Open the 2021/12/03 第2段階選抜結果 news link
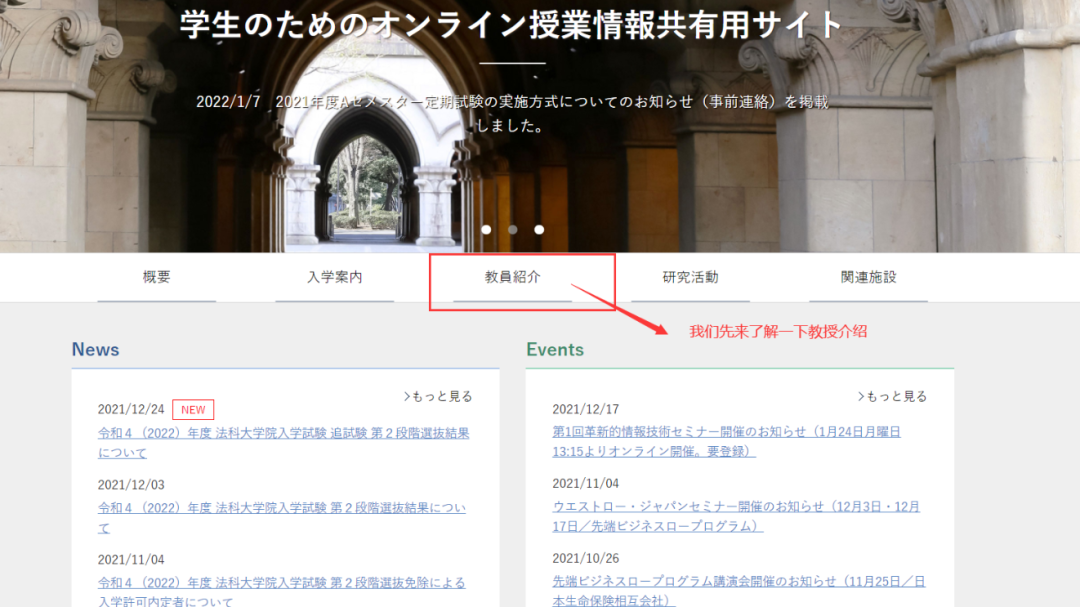The width and height of the screenshot is (1080, 607). (x=282, y=517)
